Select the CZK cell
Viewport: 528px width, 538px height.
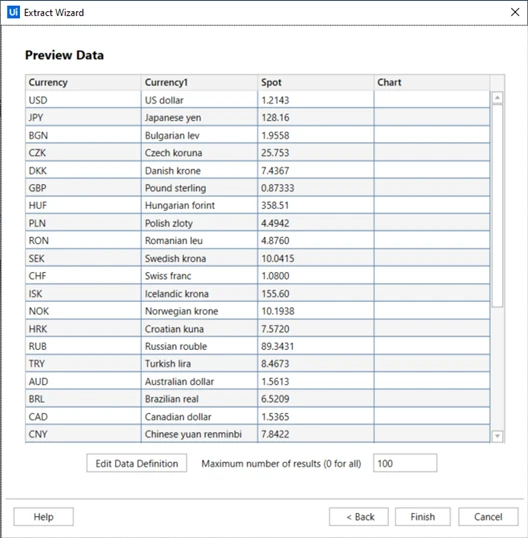[x=83, y=153]
